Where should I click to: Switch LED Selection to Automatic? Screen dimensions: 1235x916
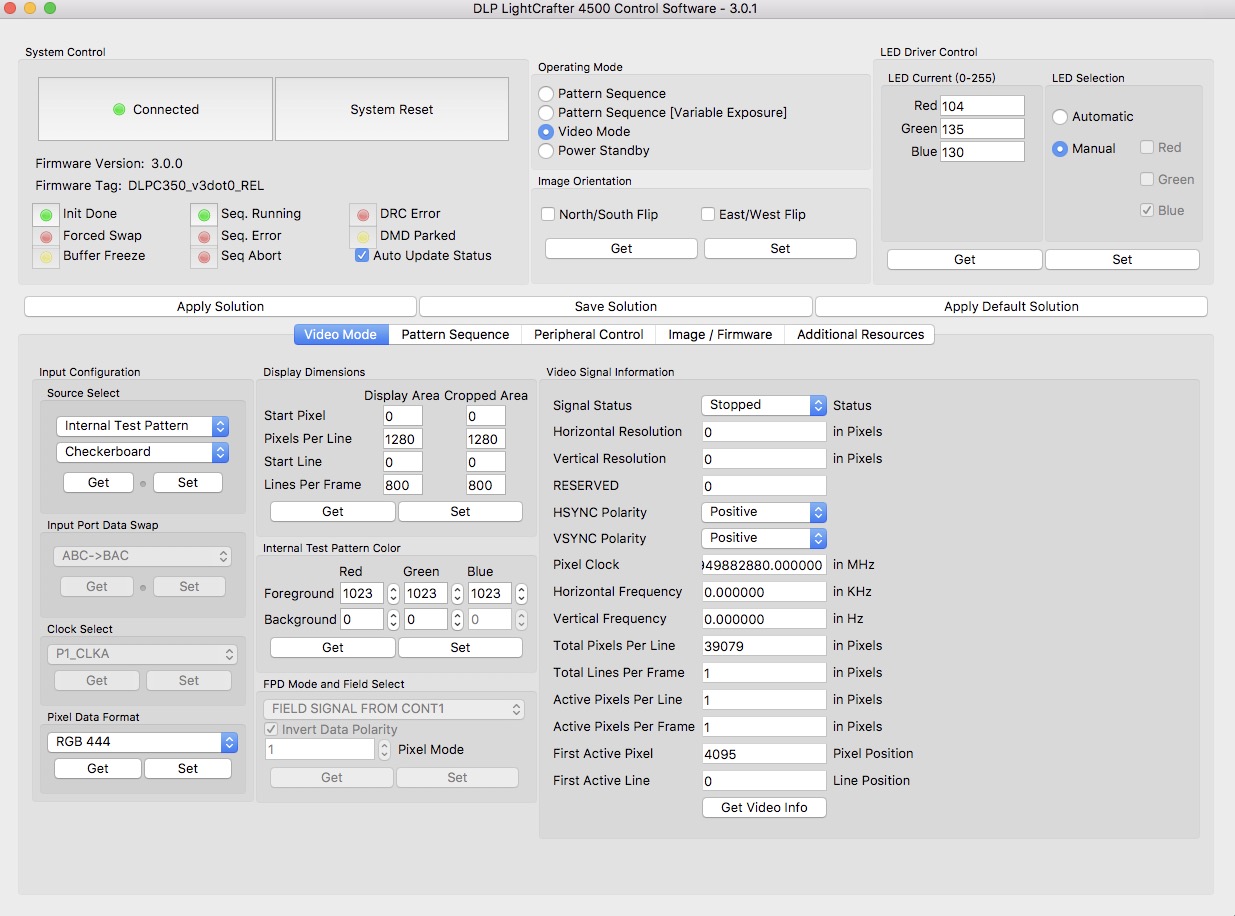click(1059, 116)
